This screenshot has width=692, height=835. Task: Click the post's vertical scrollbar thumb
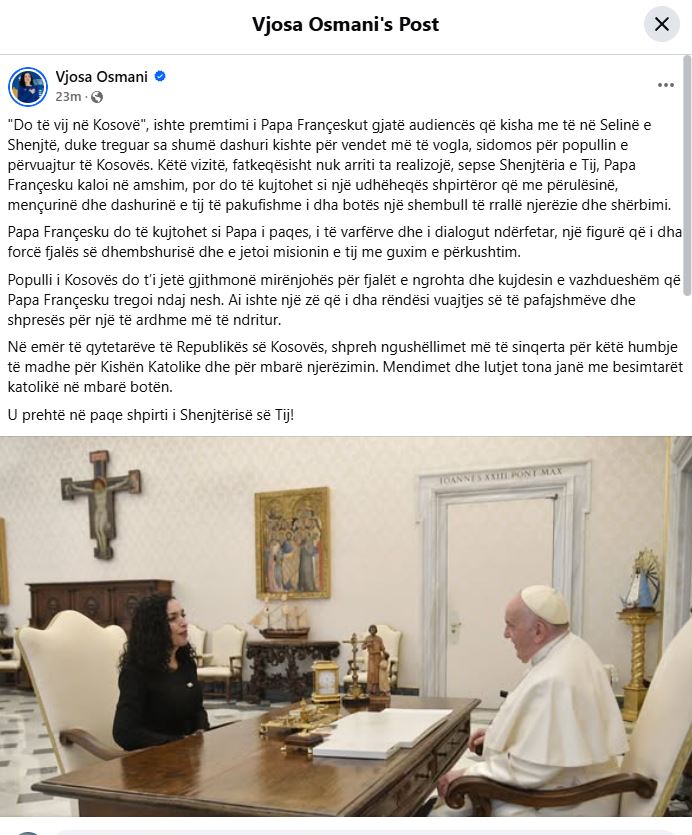687,176
